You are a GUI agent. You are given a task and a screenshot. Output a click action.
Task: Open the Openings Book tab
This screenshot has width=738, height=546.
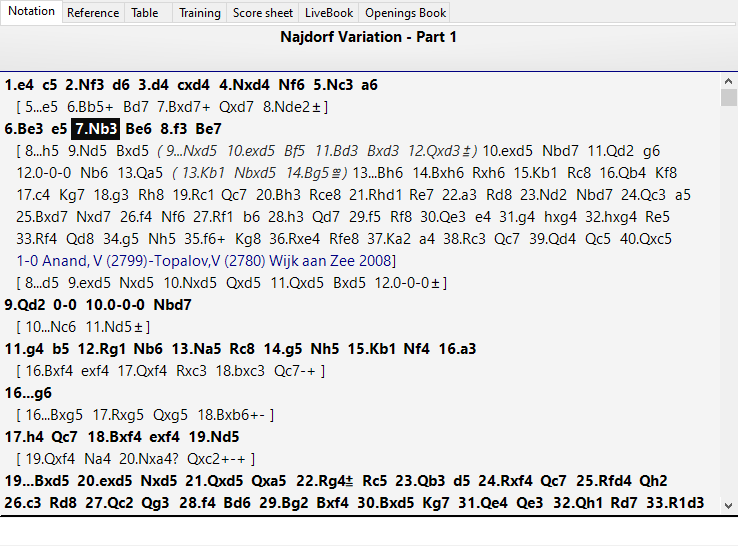[x=404, y=13]
